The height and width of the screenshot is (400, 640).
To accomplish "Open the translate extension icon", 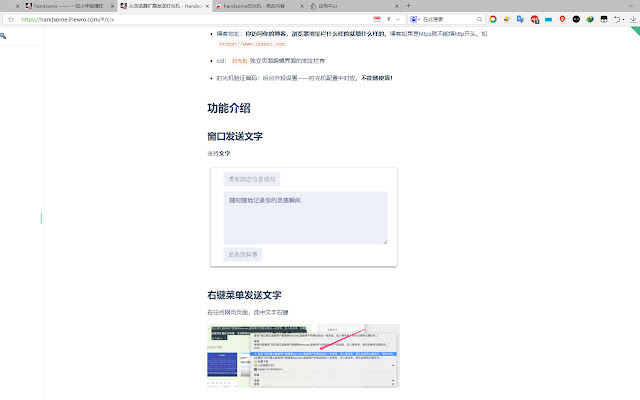I will point(520,19).
